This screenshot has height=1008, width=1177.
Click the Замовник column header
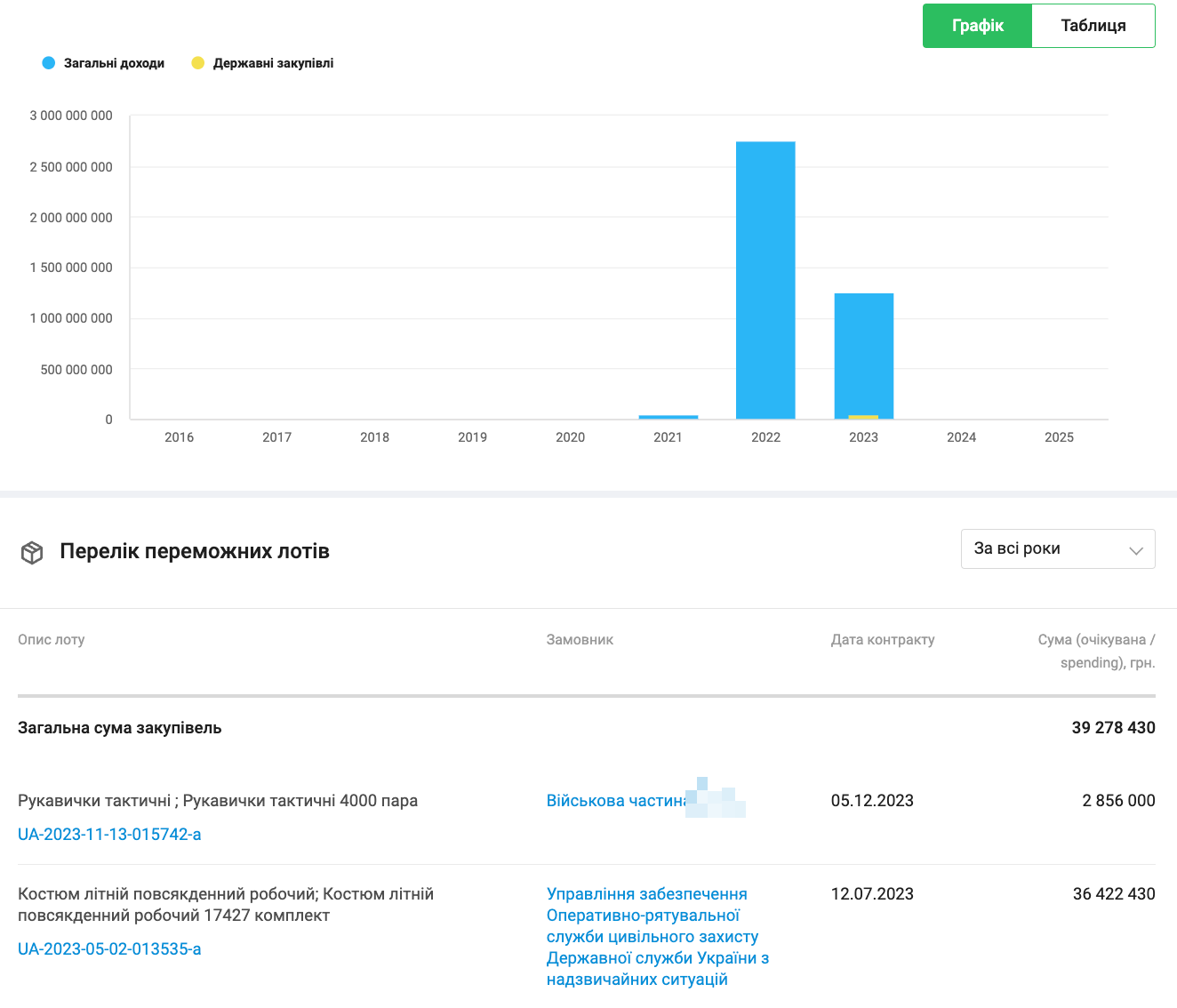580,639
